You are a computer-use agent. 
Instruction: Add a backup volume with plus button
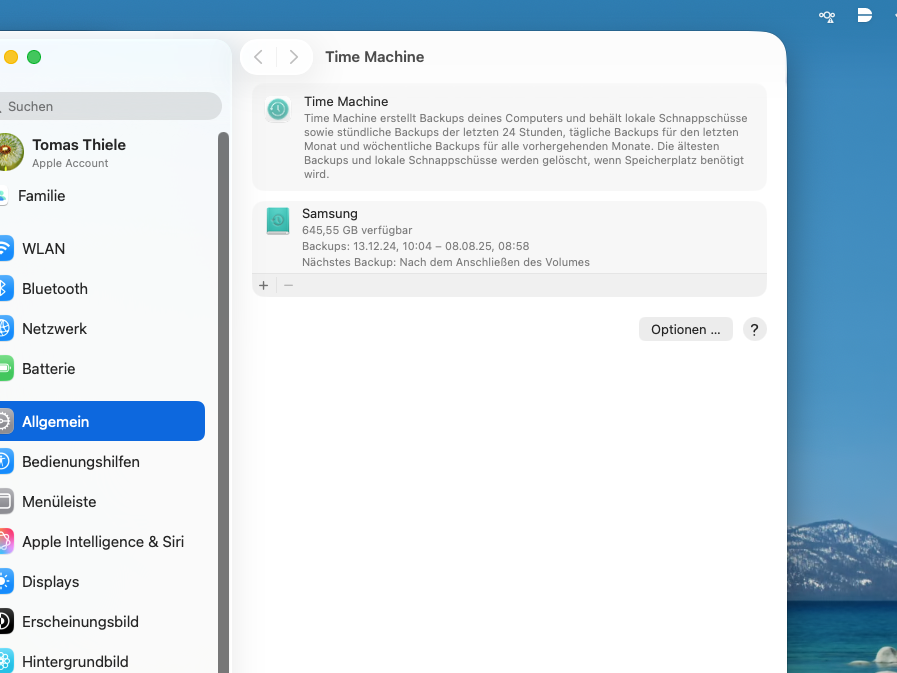(264, 285)
